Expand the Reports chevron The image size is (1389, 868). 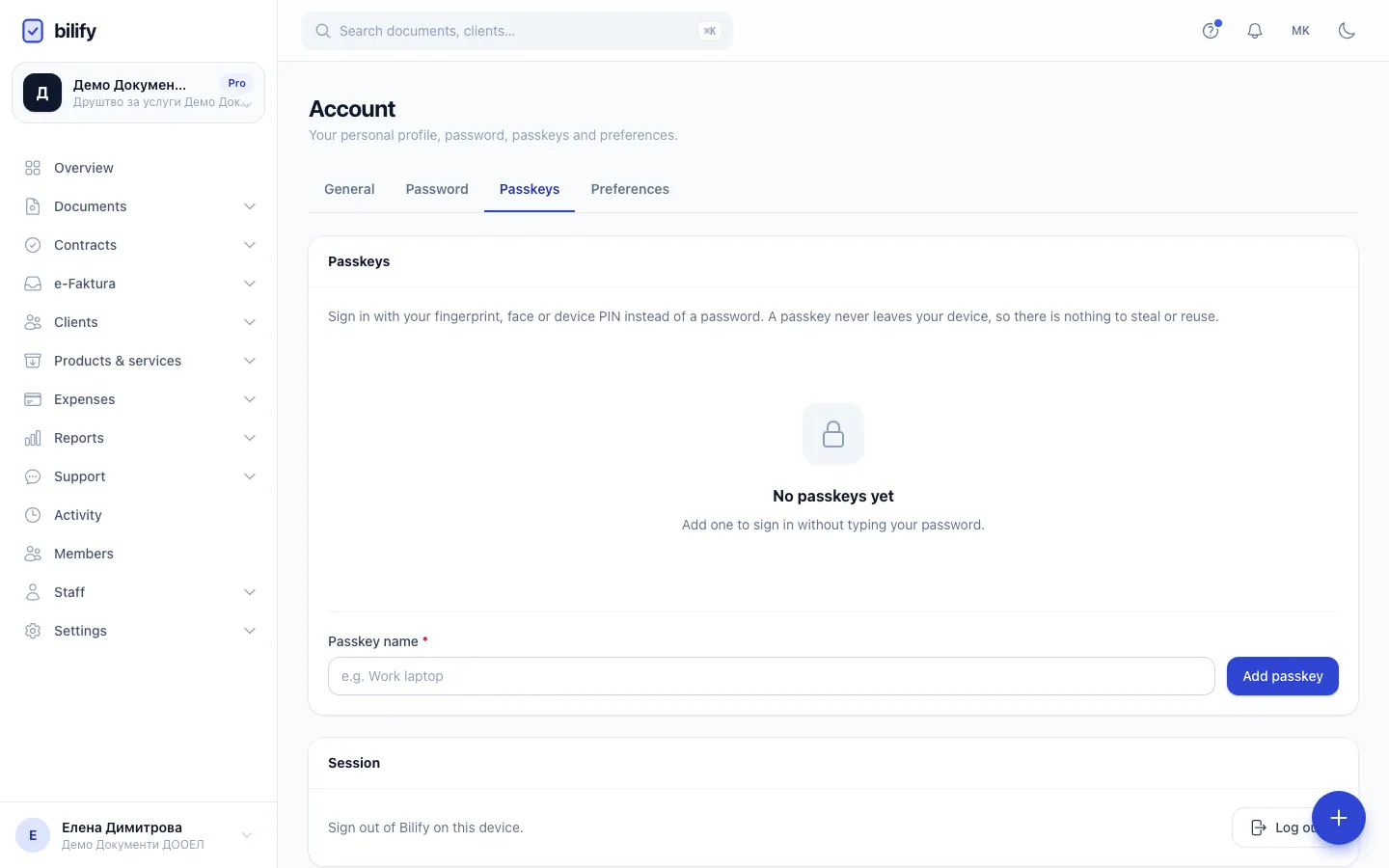point(250,438)
